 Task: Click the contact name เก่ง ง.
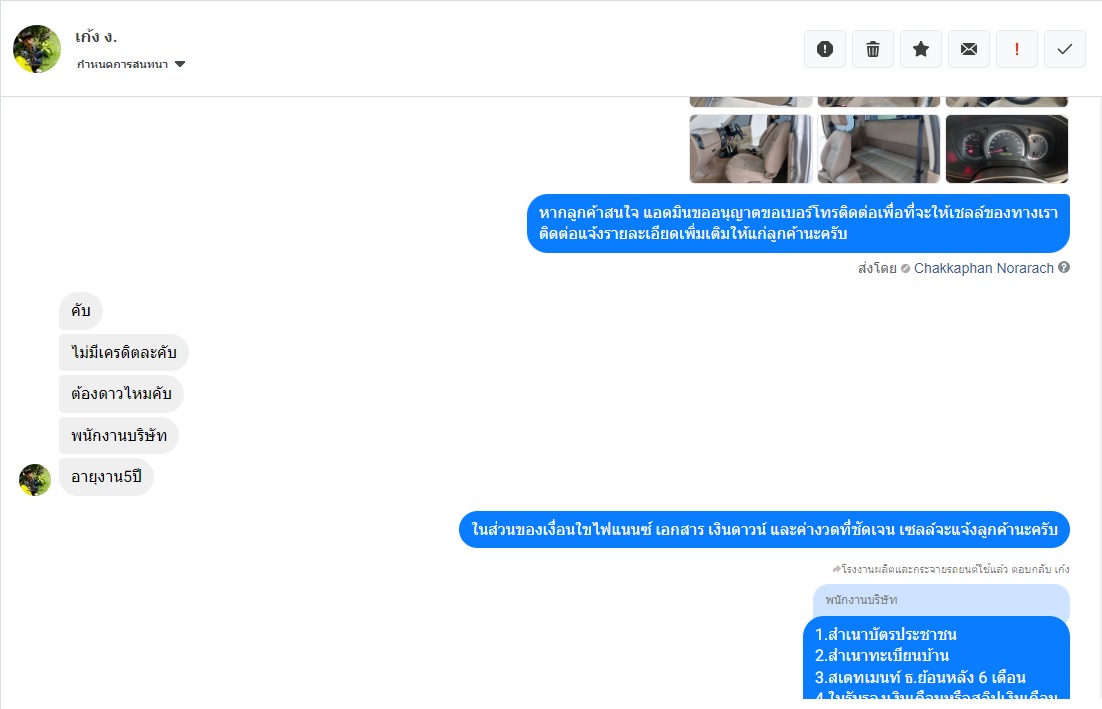[x=96, y=37]
